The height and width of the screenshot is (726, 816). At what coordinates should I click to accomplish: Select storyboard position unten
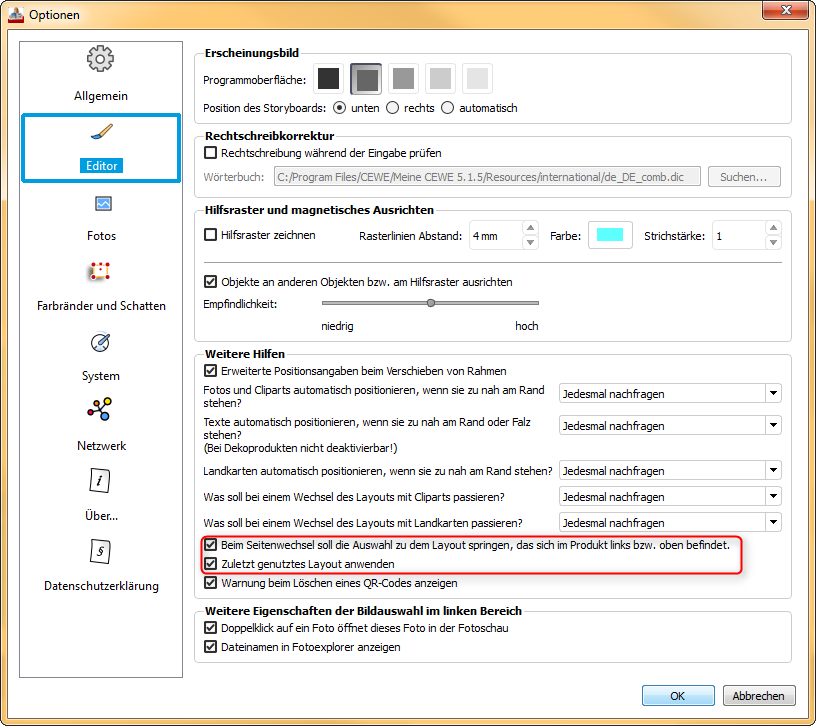tap(339, 108)
